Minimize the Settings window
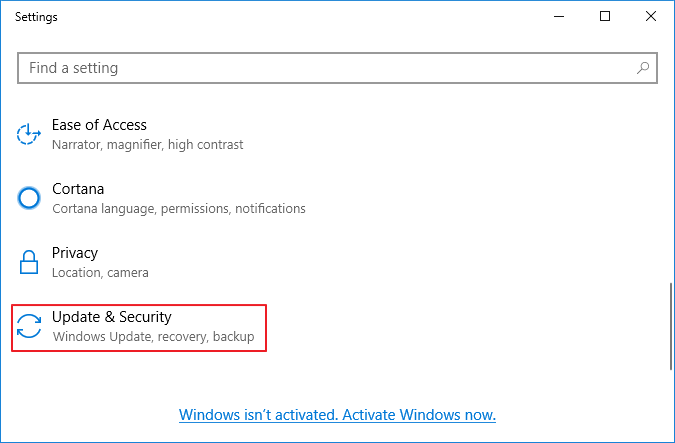Viewport: 675px width, 443px height. [x=558, y=17]
